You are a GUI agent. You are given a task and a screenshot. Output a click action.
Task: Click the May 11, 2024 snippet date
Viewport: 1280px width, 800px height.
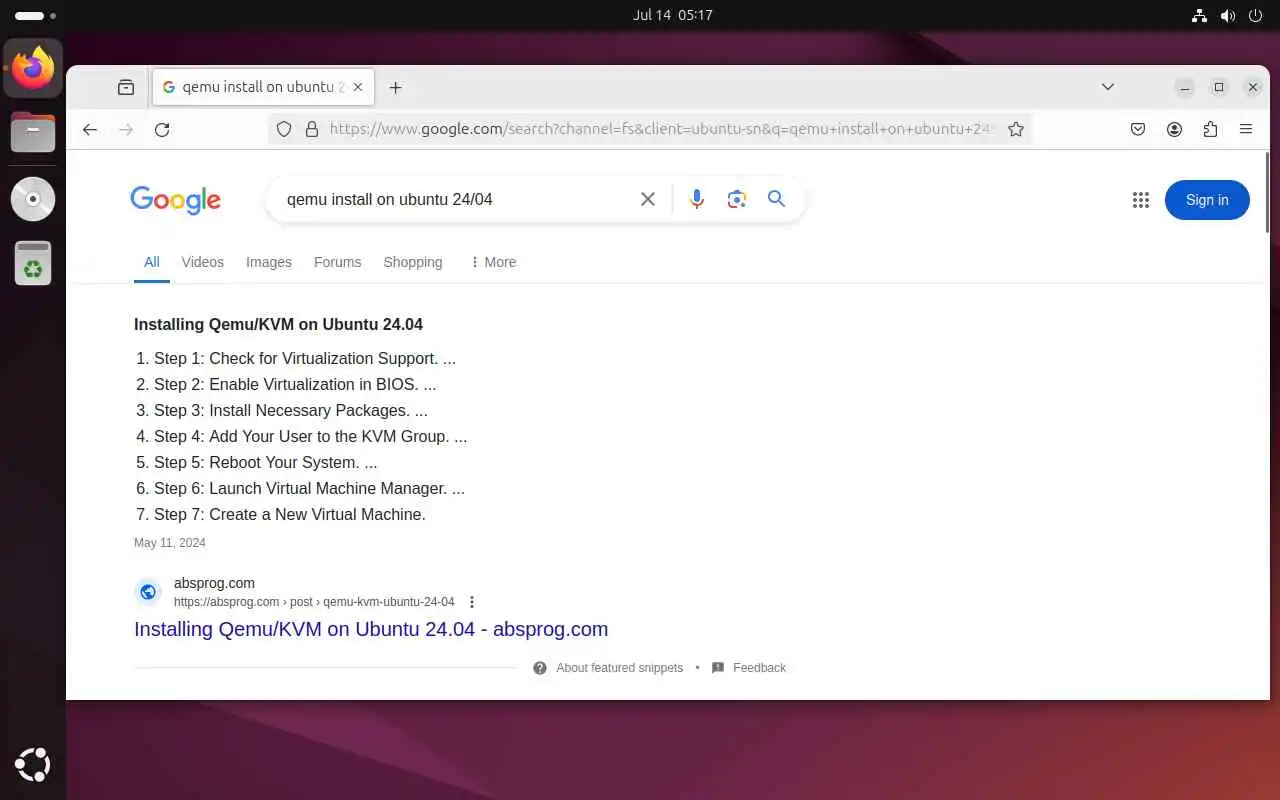170,543
